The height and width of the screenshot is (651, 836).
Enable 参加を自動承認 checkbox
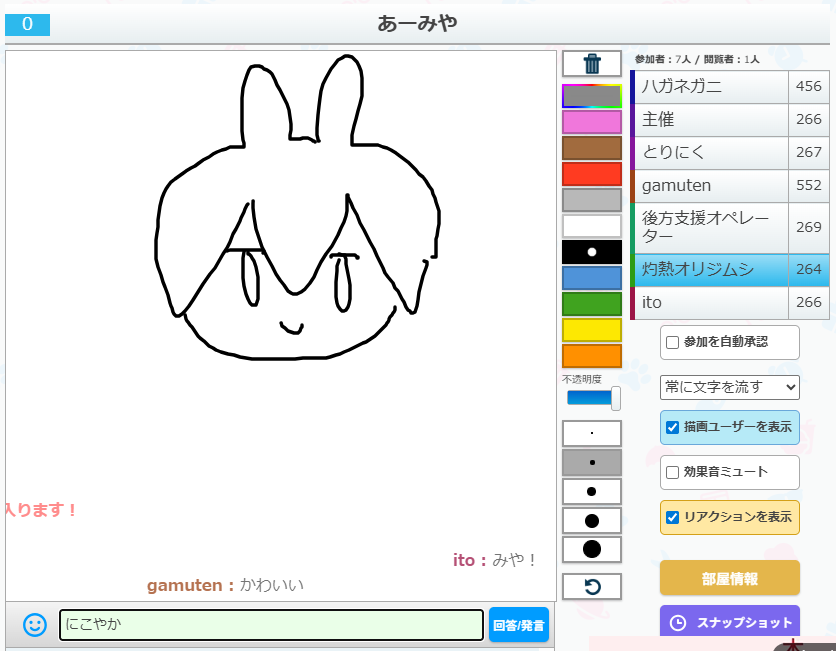[x=673, y=343]
